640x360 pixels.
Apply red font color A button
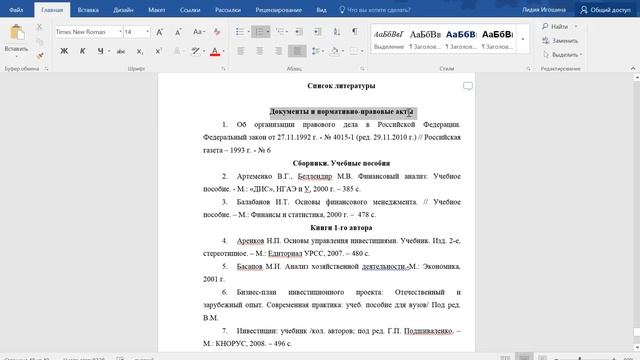pos(215,51)
